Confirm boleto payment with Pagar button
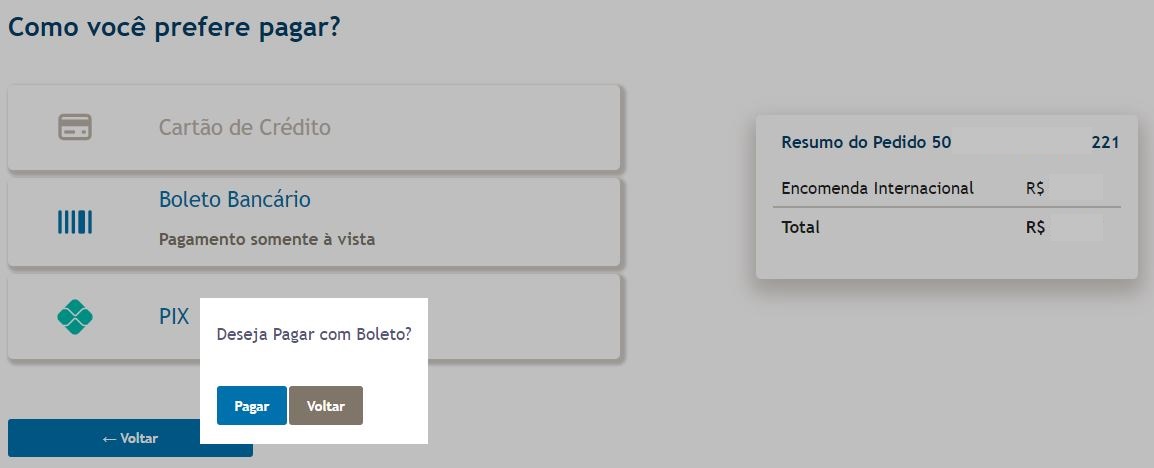The width and height of the screenshot is (1154, 468). [x=252, y=406]
